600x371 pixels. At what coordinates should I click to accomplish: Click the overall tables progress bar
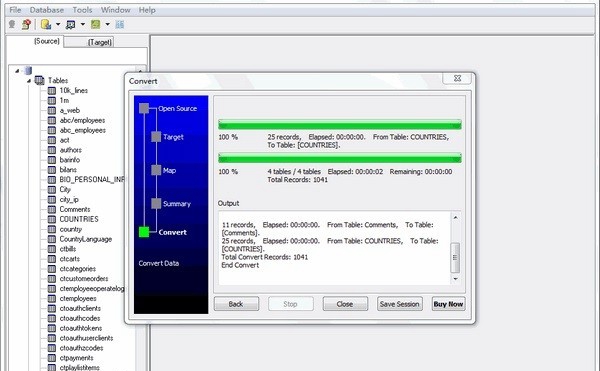click(x=340, y=158)
